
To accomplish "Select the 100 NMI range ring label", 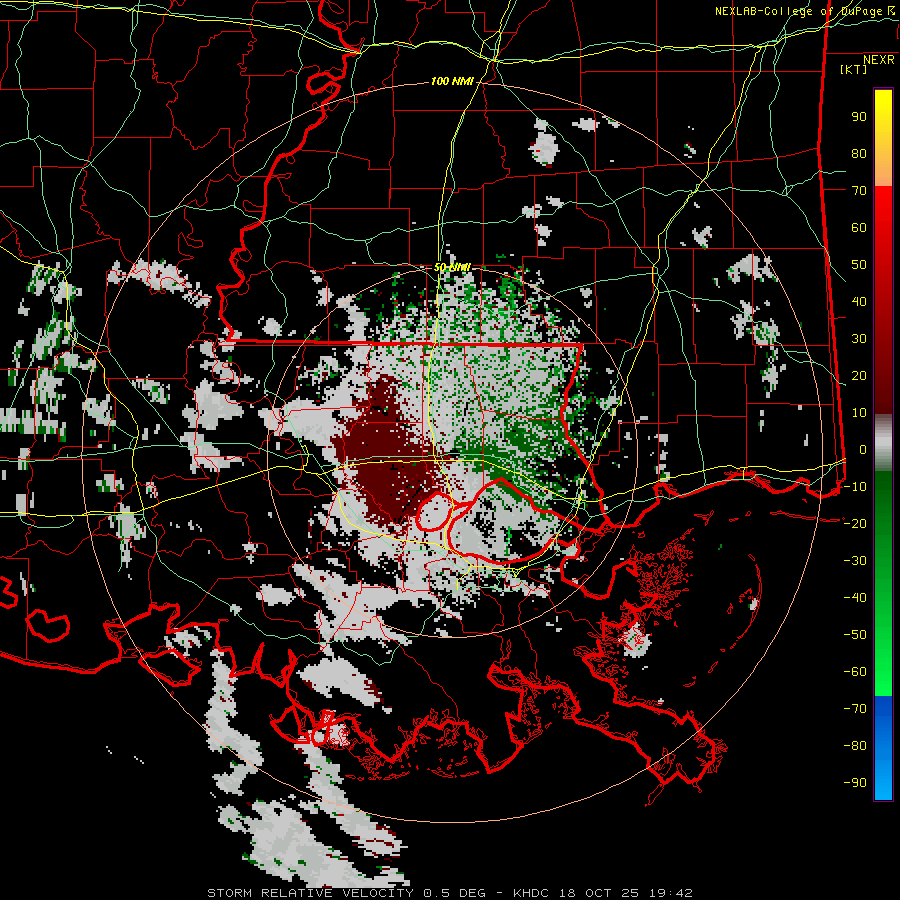I will click(x=452, y=81).
